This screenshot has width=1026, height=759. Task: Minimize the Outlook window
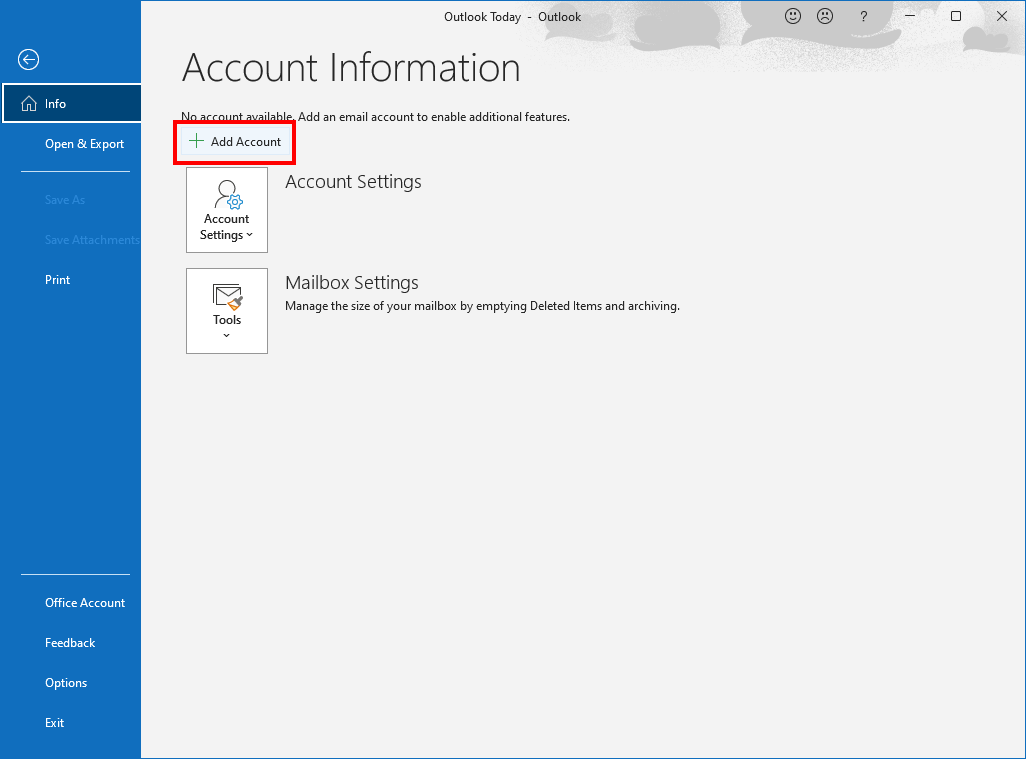pyautogui.click(x=910, y=17)
